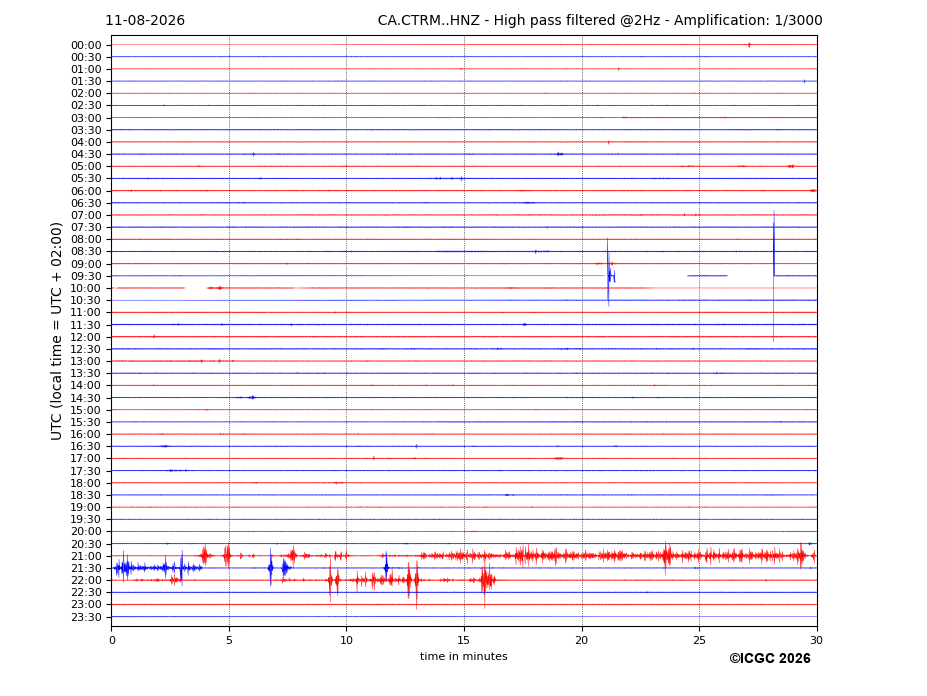
Task: Click the red event on 10:00 trace near minute 4
Action: (215, 288)
